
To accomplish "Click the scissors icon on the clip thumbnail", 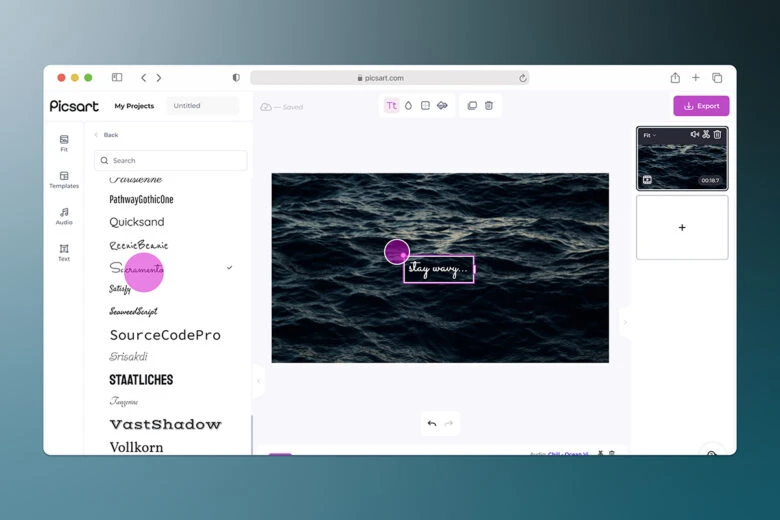I will [x=706, y=135].
